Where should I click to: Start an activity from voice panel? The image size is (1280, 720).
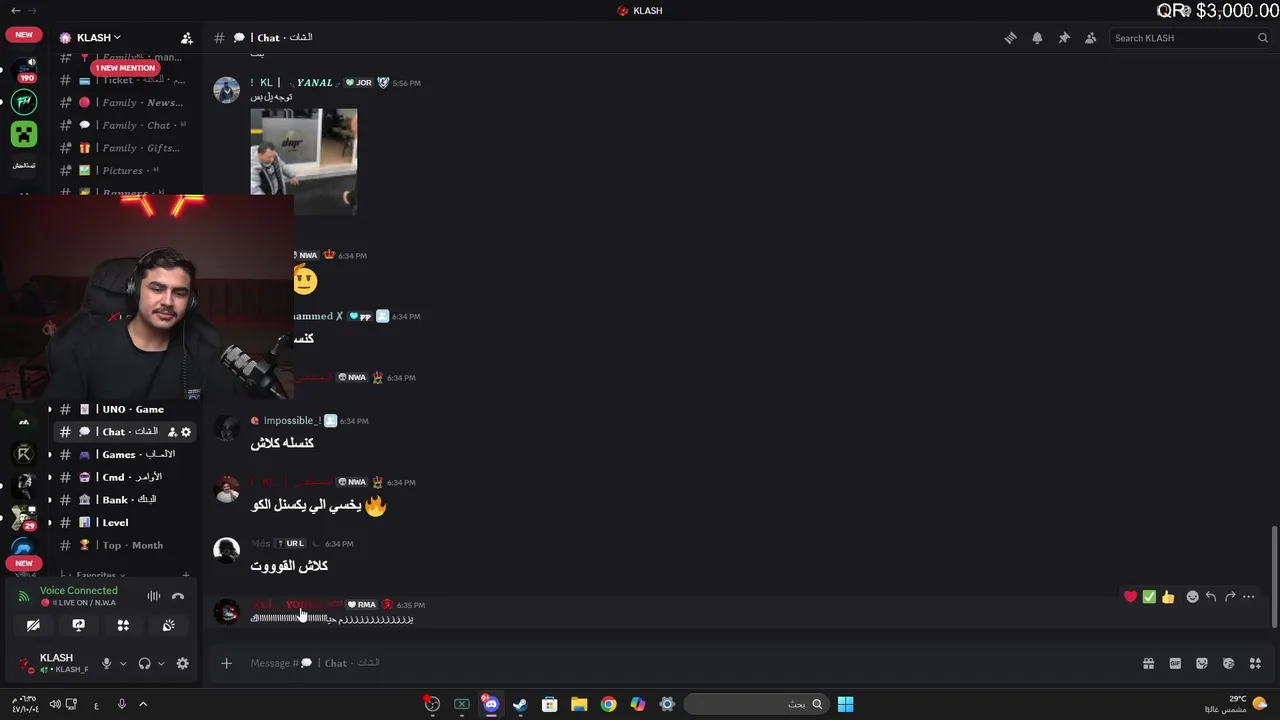coord(123,625)
